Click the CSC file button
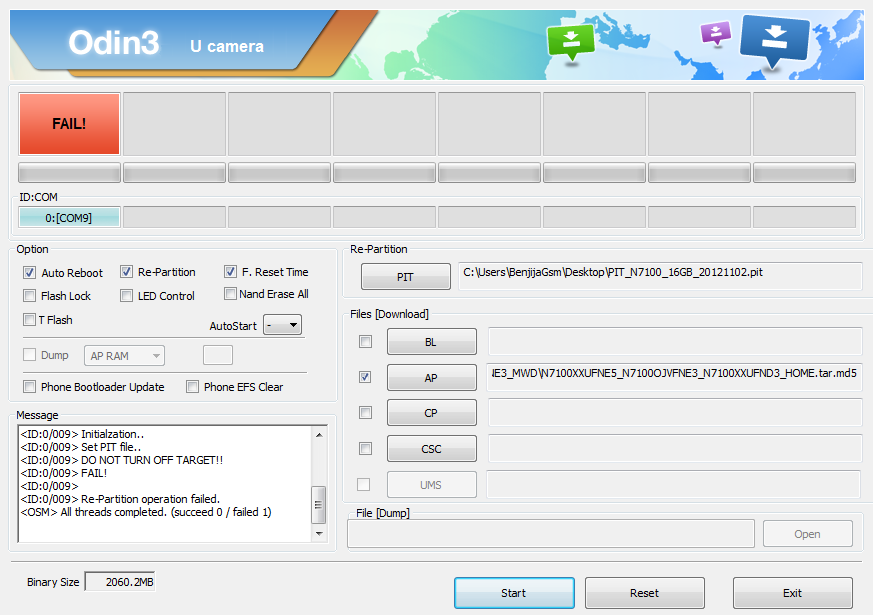 (x=431, y=449)
